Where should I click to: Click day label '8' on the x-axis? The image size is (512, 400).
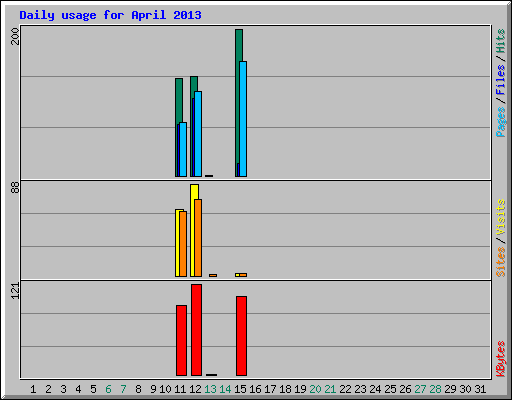138,389
